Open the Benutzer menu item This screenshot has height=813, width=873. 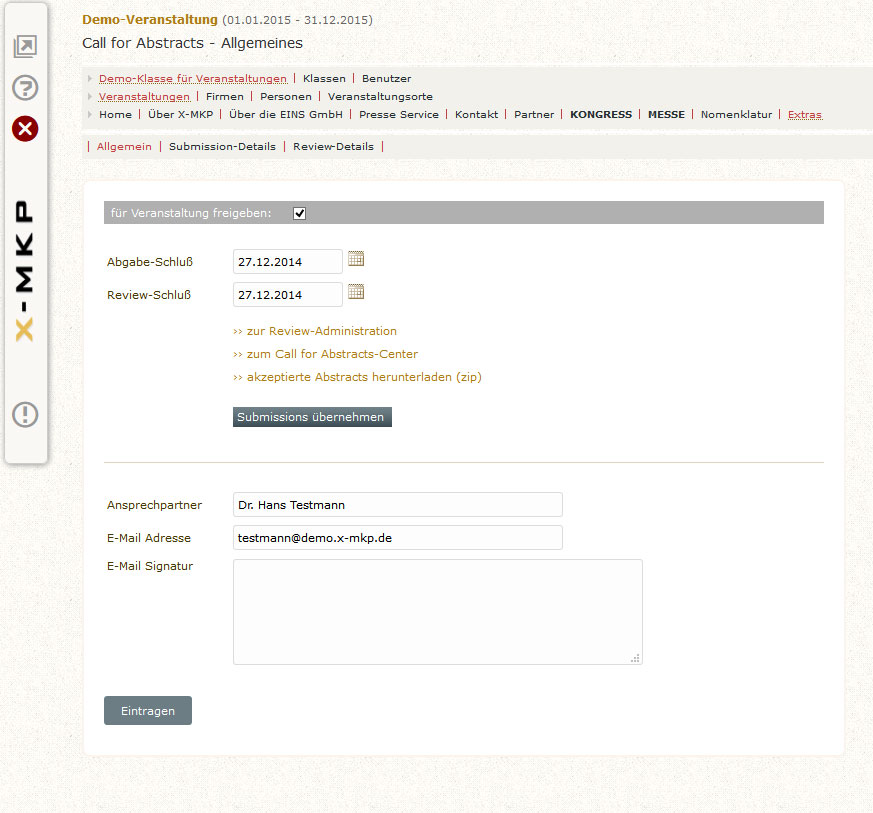(x=386, y=79)
